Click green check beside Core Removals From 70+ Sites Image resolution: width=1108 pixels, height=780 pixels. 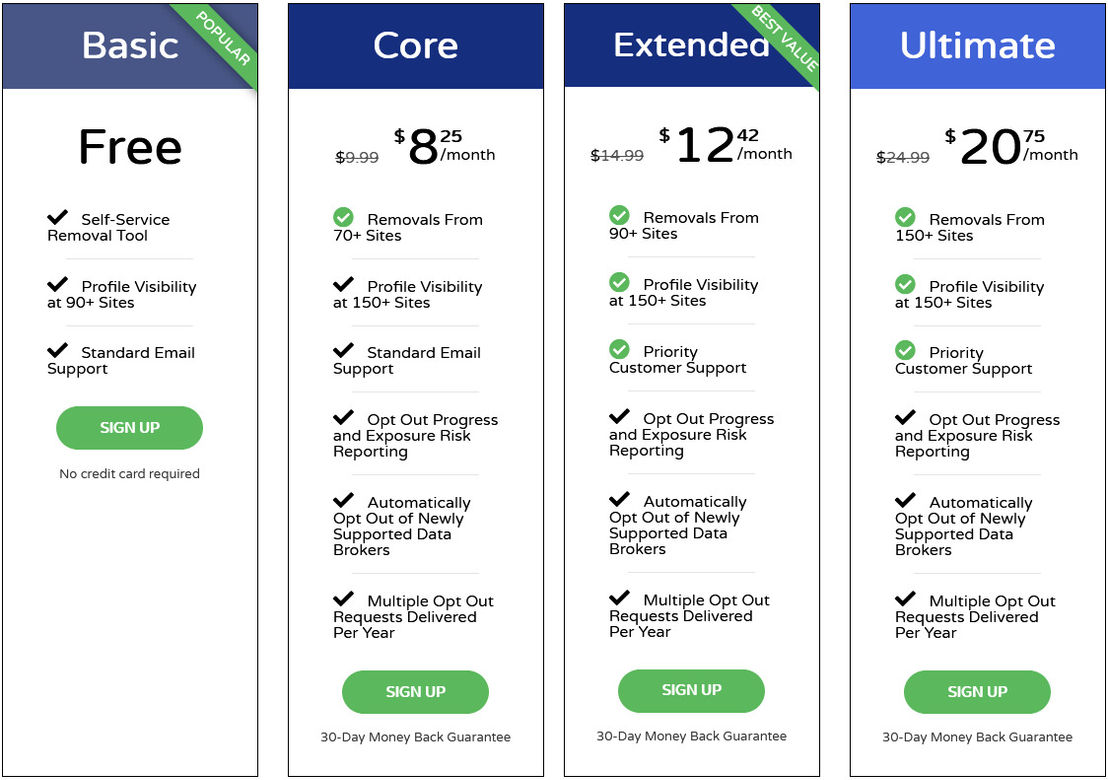tap(343, 217)
